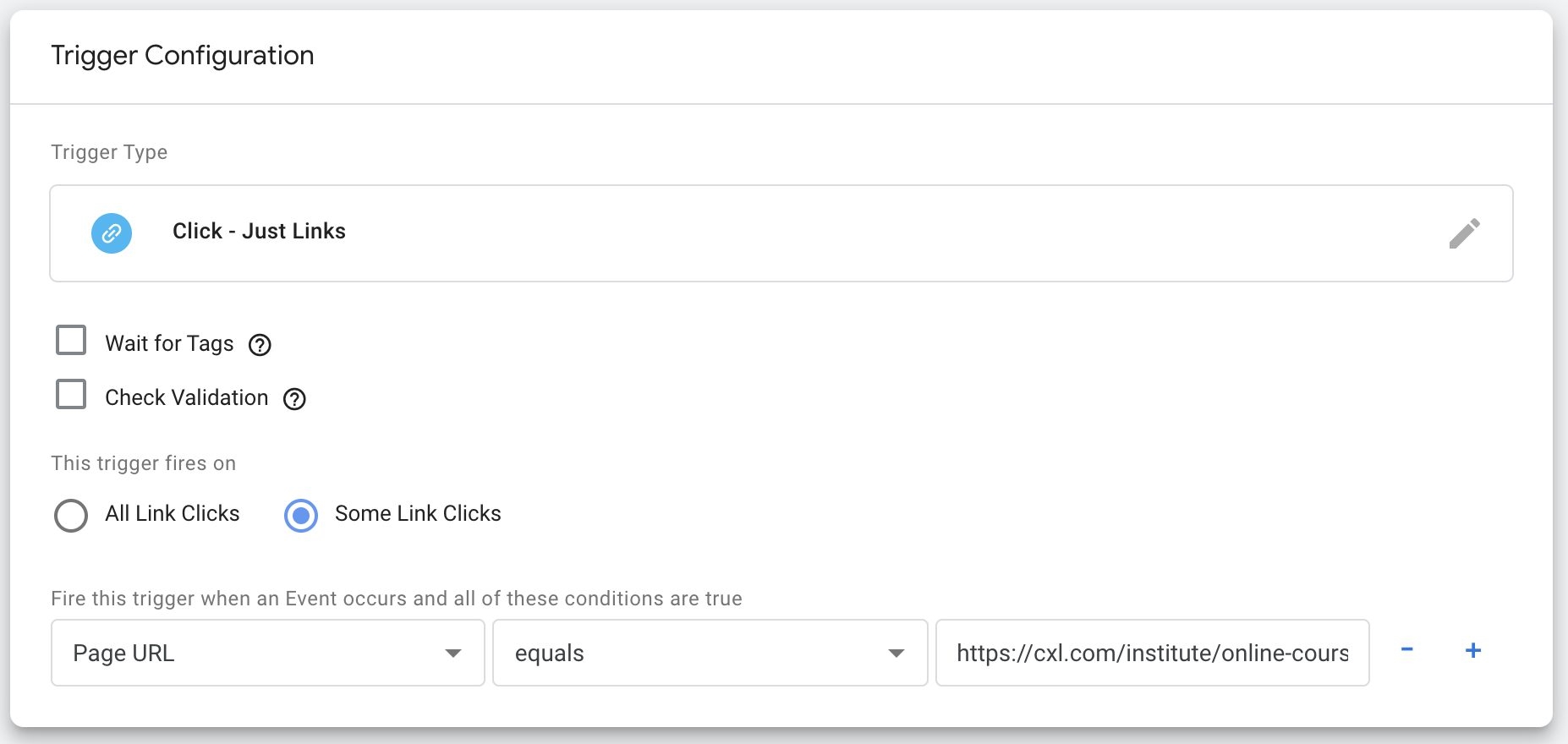Click the "Check Validation" label text

pyautogui.click(x=186, y=397)
